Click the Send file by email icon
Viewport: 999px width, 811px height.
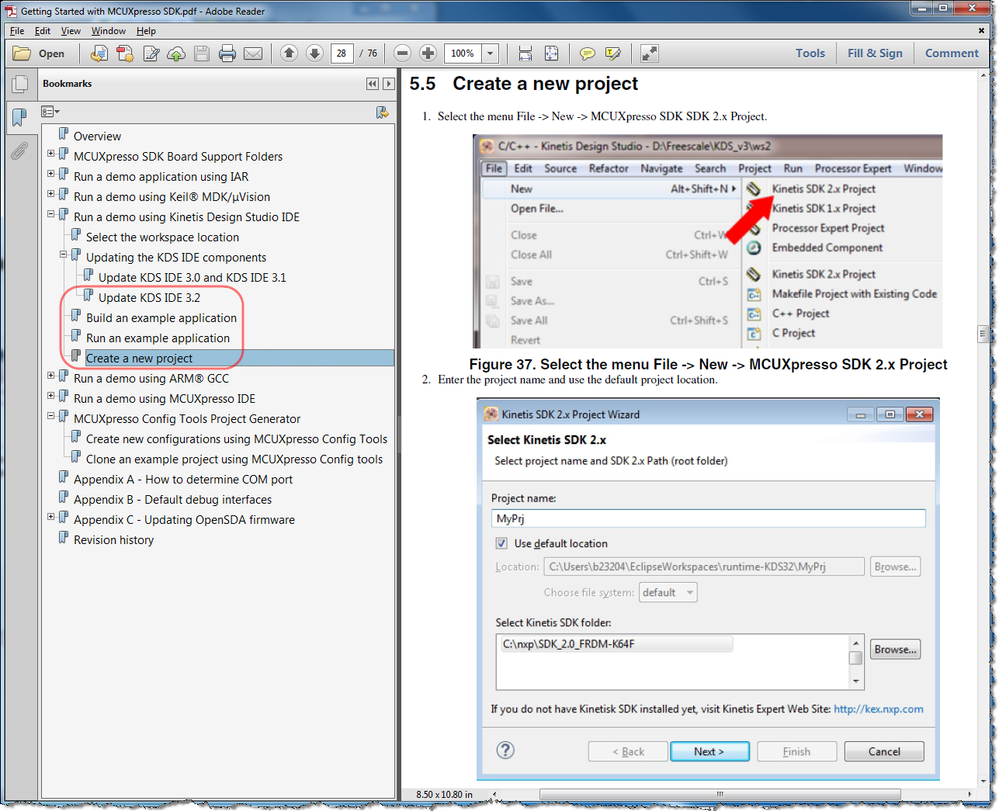pos(253,54)
